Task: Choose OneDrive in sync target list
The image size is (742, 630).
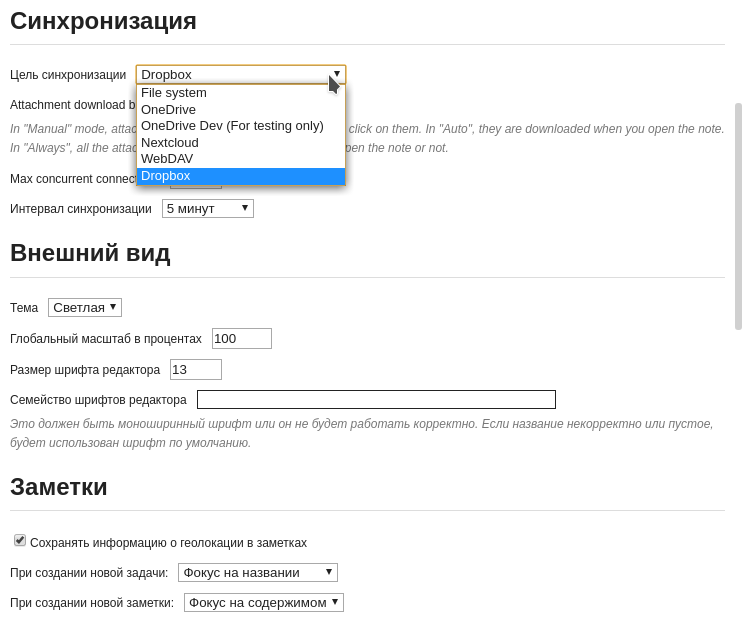Action: [x=241, y=109]
